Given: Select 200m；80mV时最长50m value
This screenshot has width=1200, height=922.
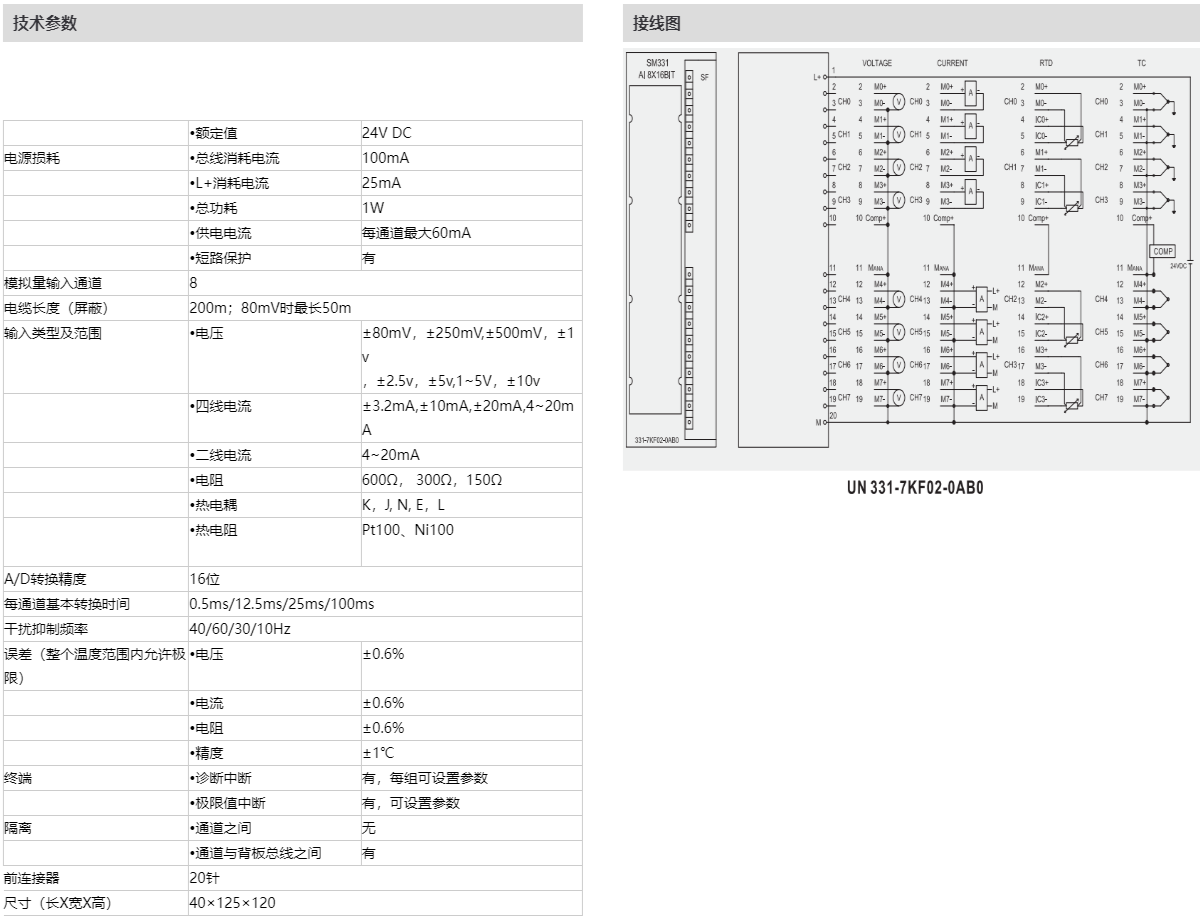Looking at the screenshot, I should (270, 308).
